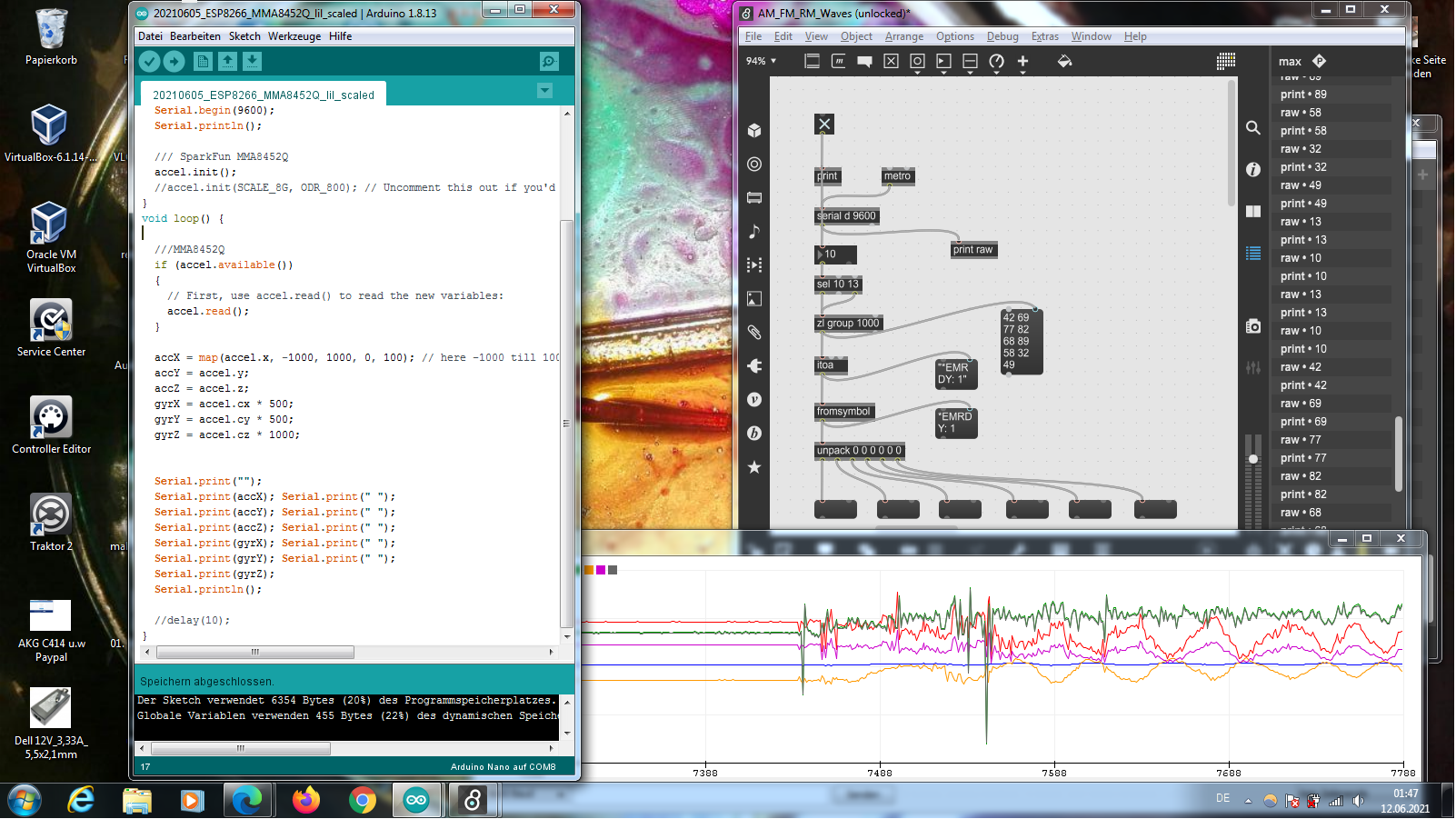Click the Max patcher search magnifier icon
Screen dimensions: 1456x819
point(1253,128)
